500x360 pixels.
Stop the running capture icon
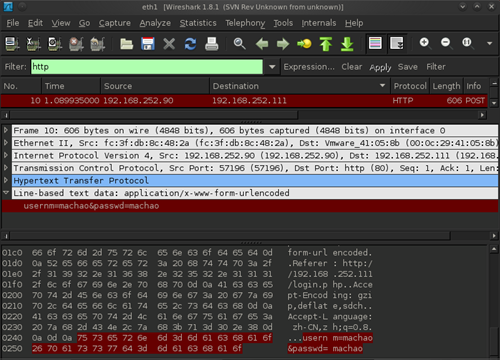click(x=76, y=43)
